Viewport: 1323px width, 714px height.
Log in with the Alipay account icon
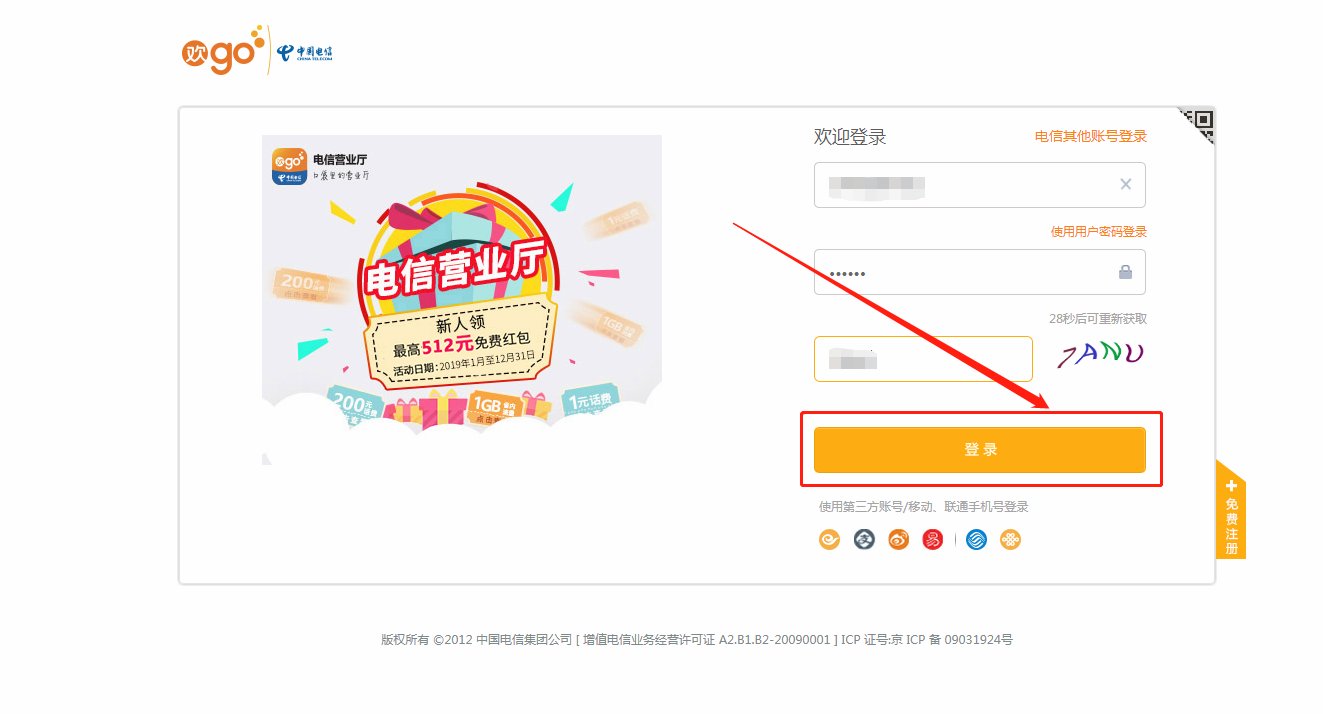coord(863,539)
